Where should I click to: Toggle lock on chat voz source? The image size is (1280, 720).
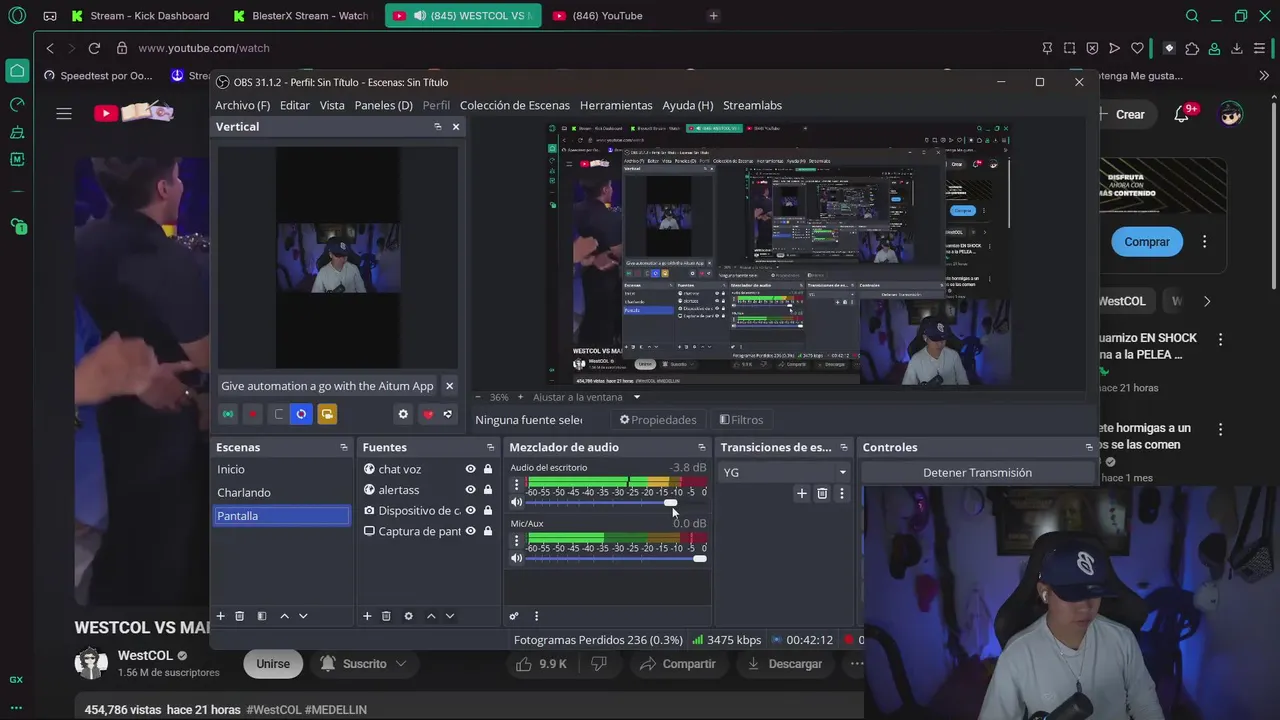[x=488, y=469]
